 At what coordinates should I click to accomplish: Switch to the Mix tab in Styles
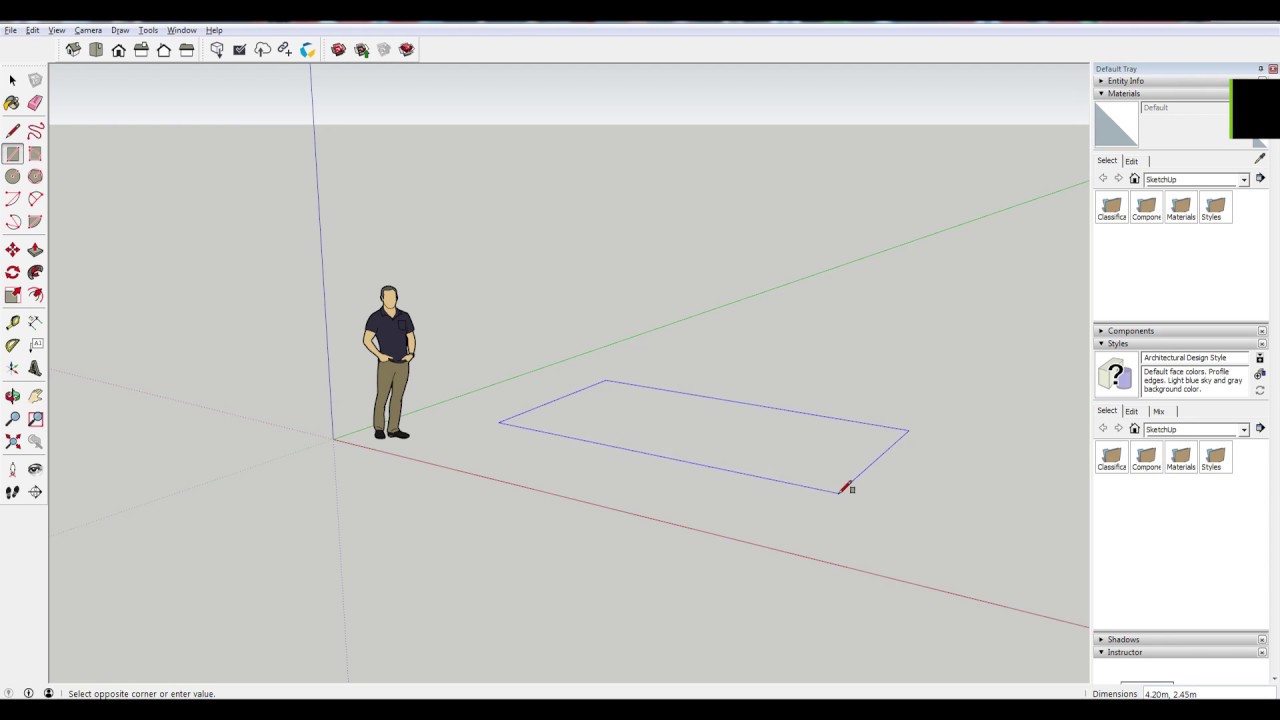1158,411
